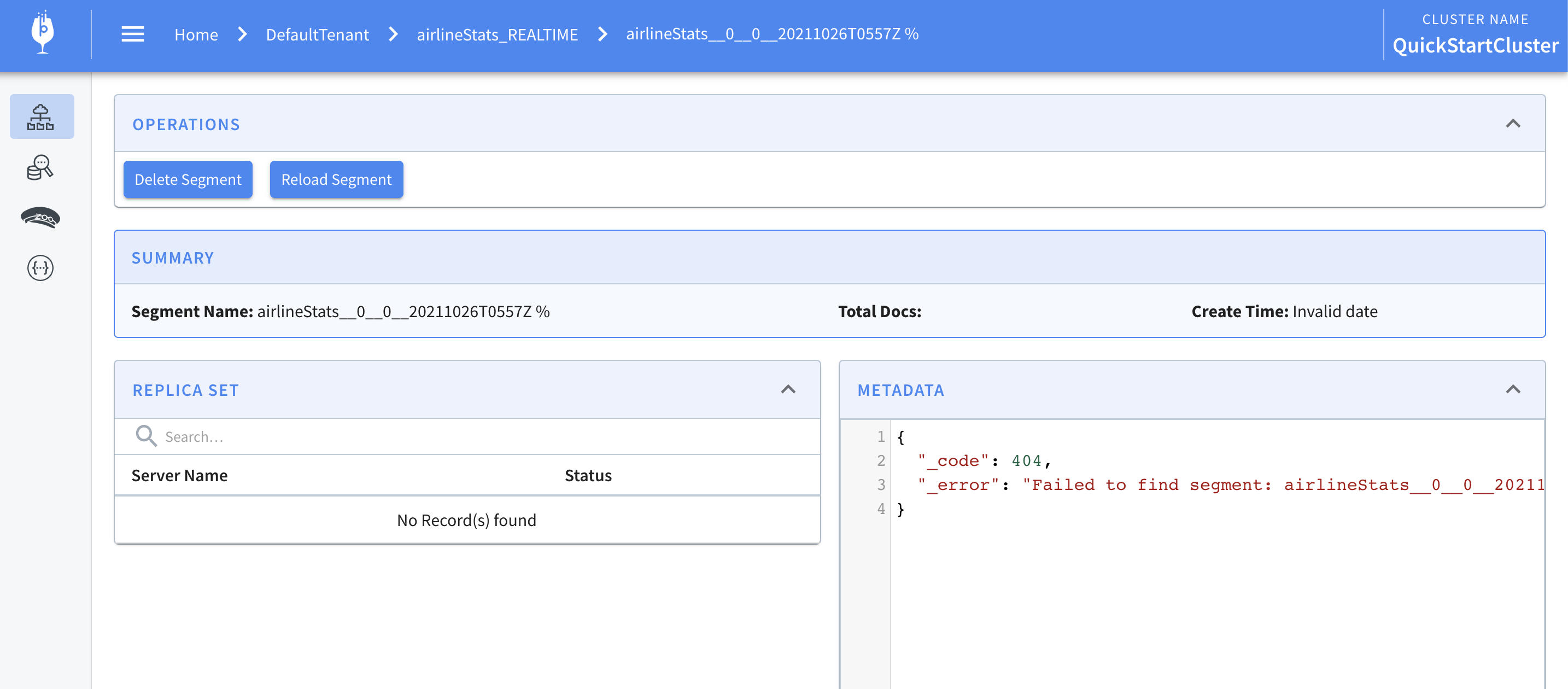Click the Apache Pinot logo icon
Viewport: 1568px width, 689px height.
point(43,33)
